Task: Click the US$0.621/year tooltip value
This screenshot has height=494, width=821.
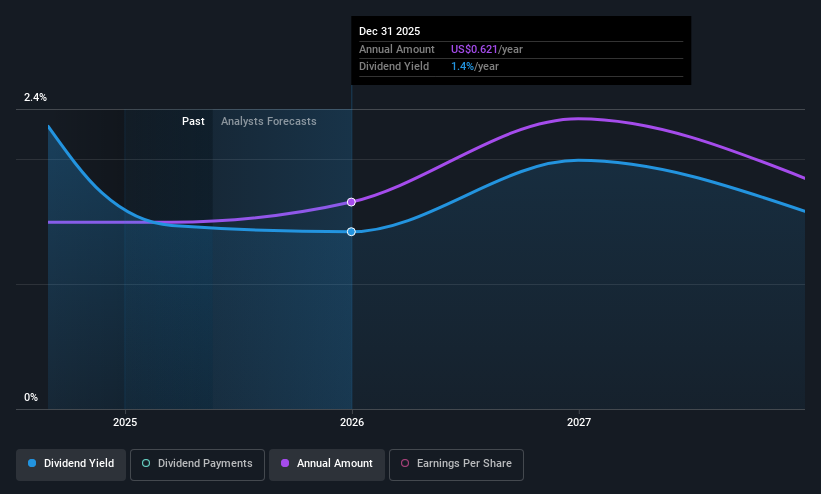Action: 487,49
